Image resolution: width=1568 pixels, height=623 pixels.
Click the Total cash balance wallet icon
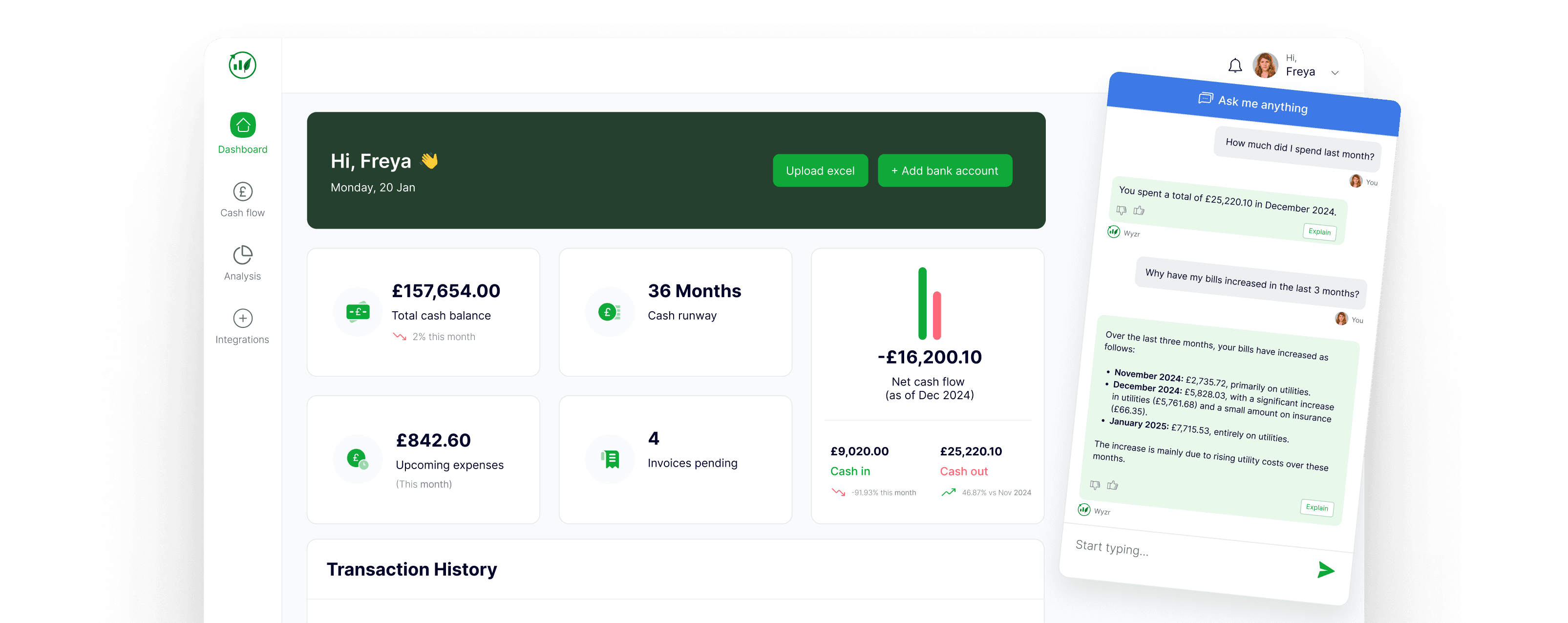(358, 312)
